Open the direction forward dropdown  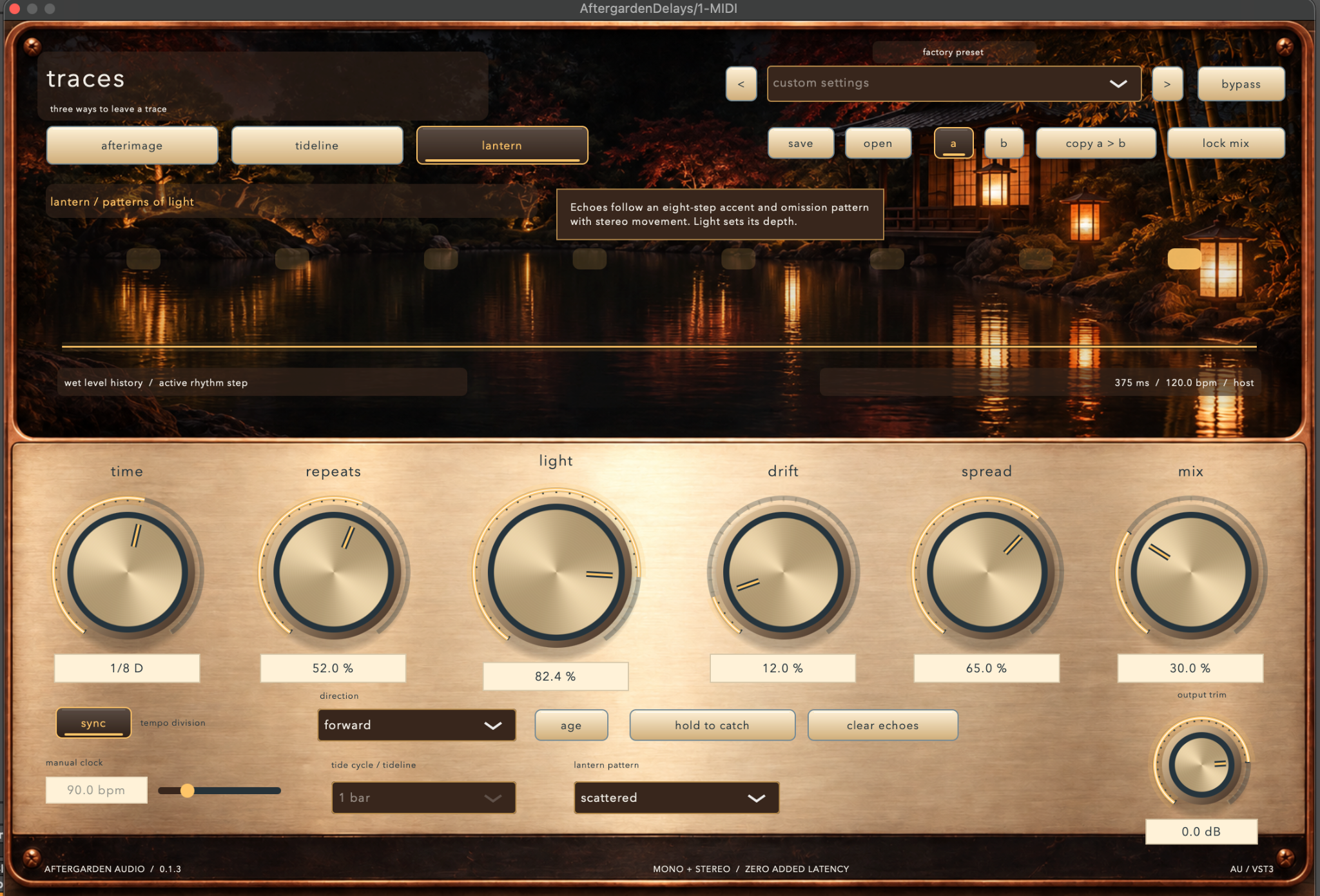pos(416,725)
